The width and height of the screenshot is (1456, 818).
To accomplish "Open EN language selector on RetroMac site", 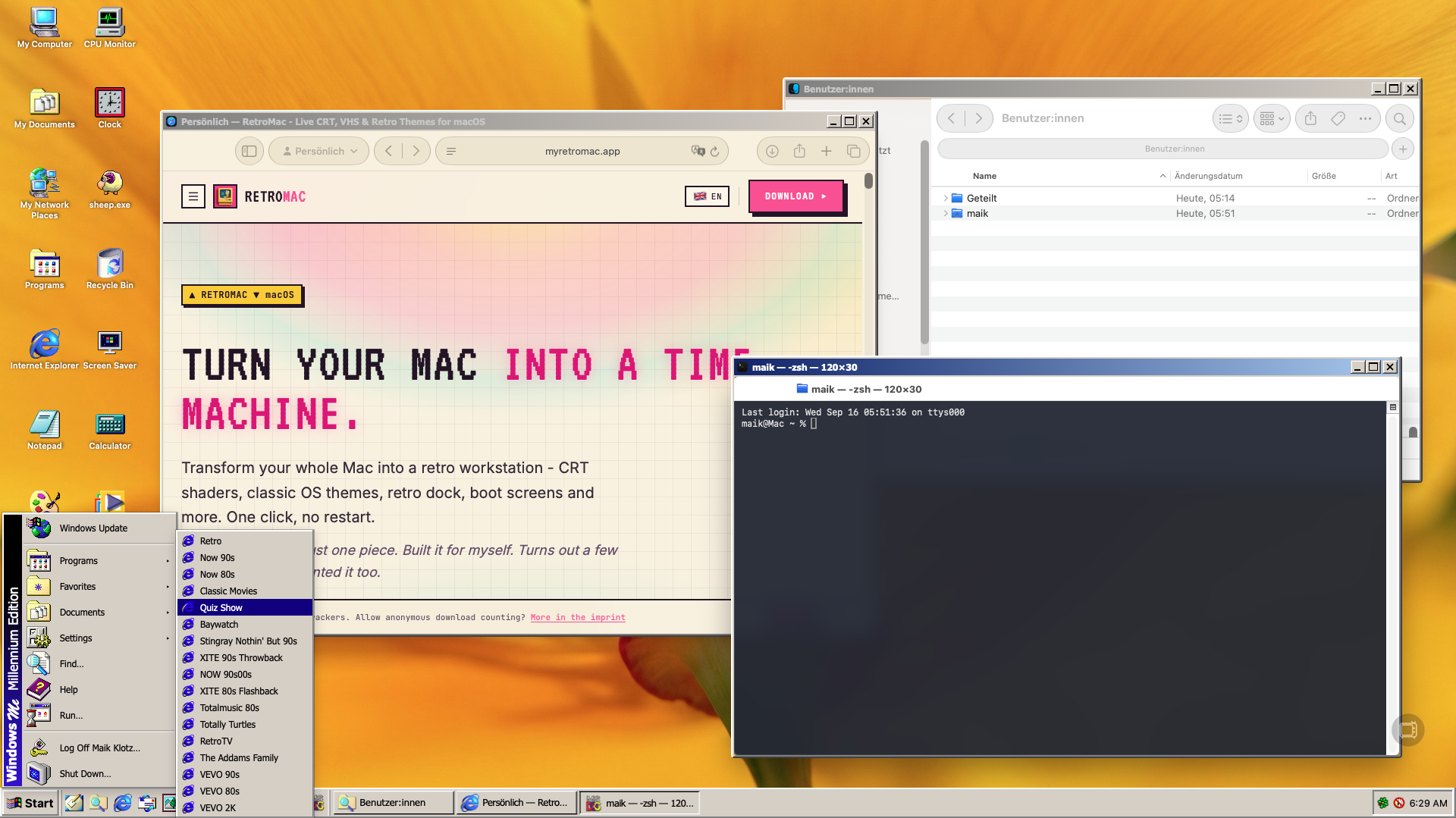I will (x=707, y=196).
